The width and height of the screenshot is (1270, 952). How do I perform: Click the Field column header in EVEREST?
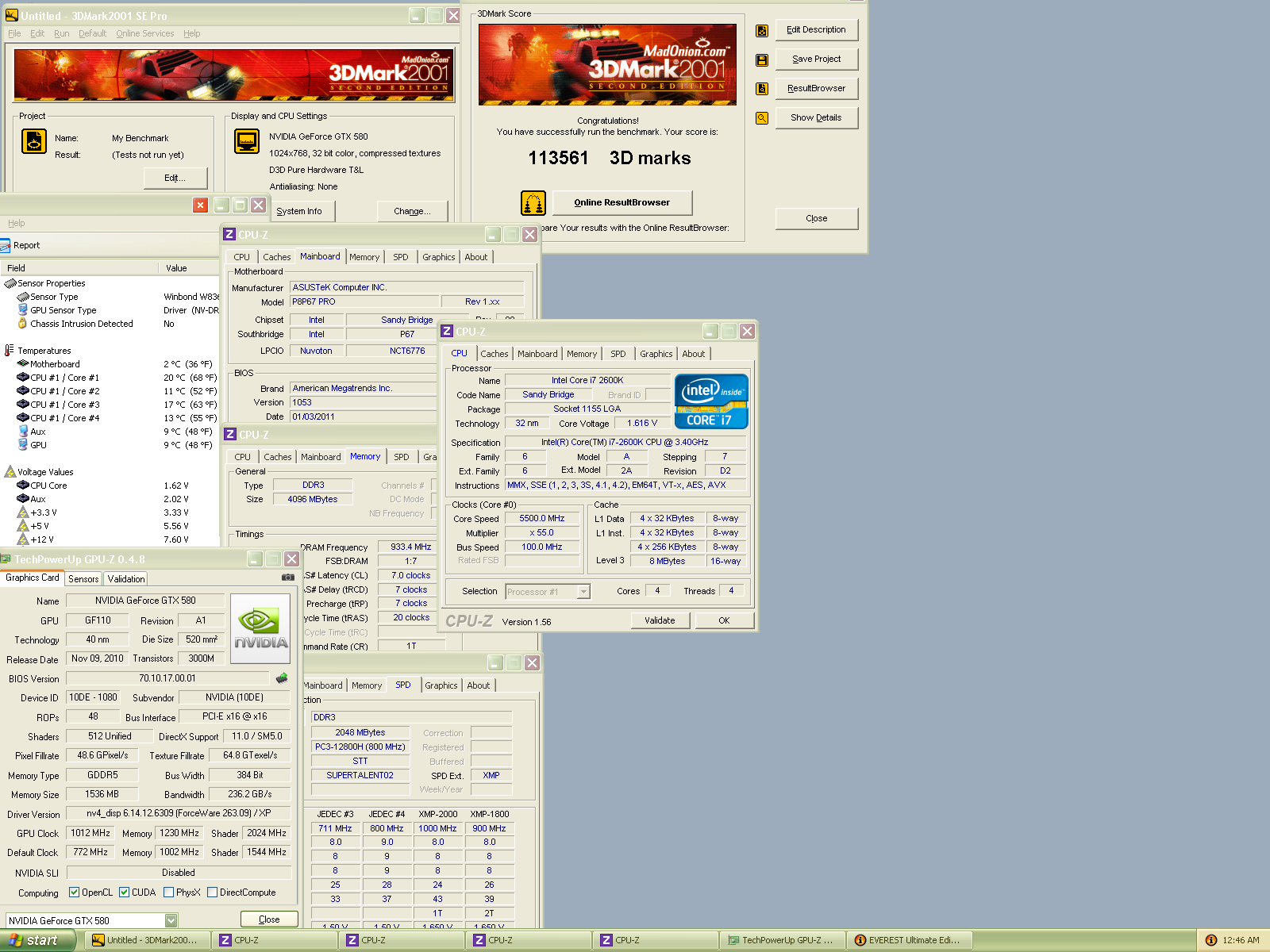[79, 268]
